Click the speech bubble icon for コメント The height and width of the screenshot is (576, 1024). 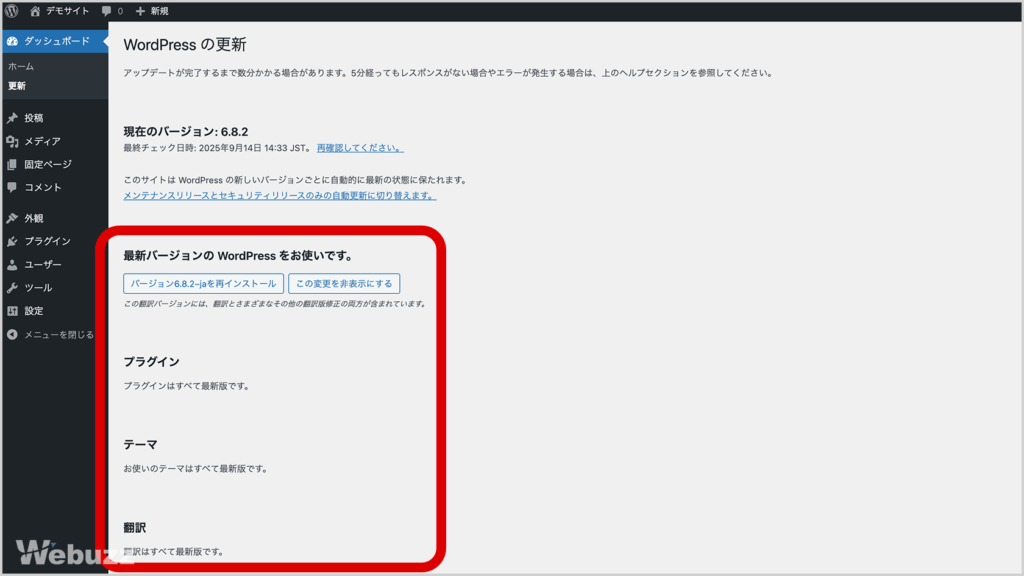[x=12, y=187]
